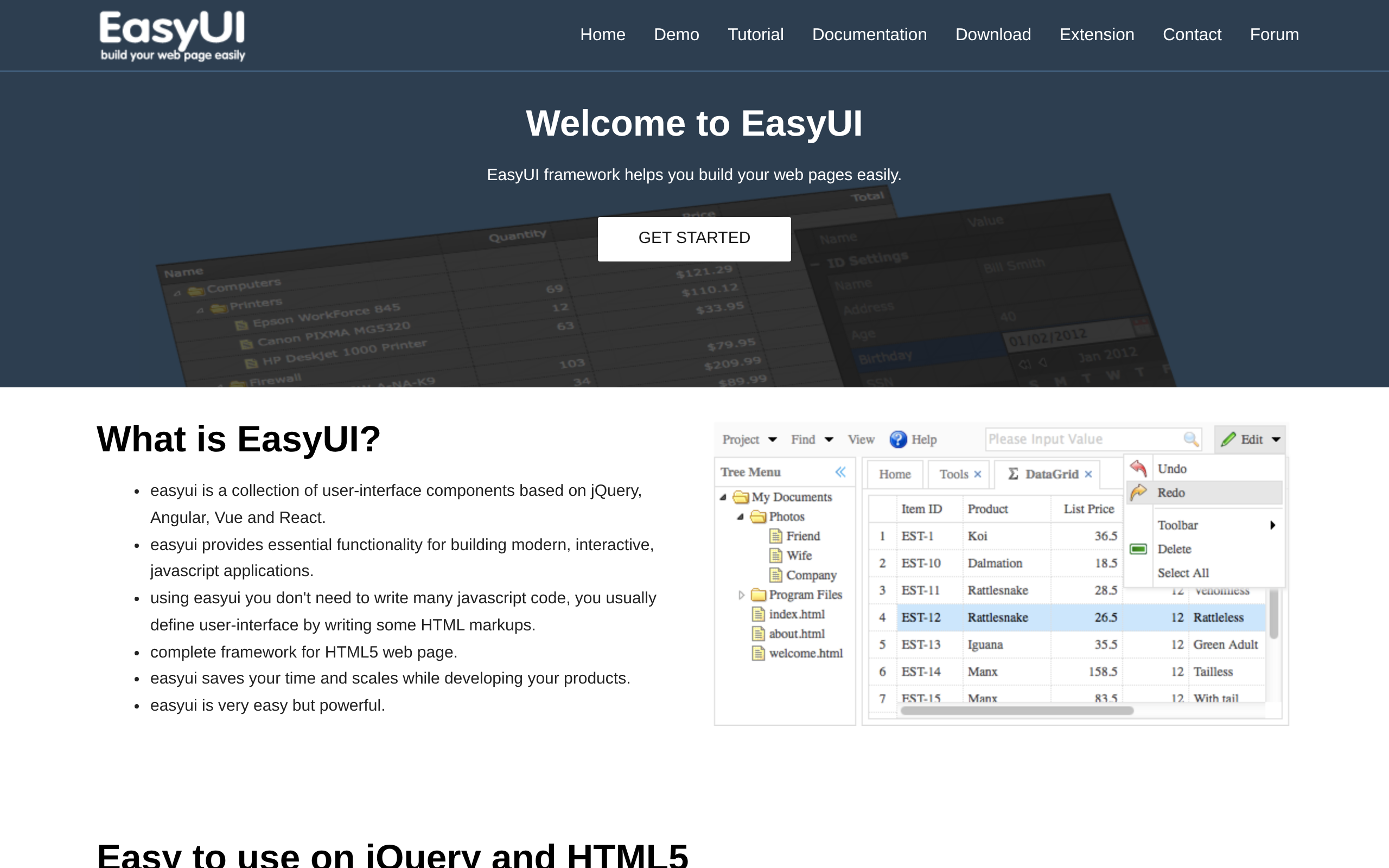
Task: Click the Green Adult cell
Action: [x=1226, y=644]
